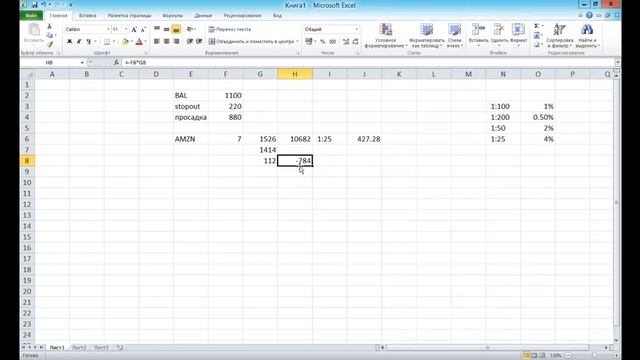Click the decrease indent icon
640x360 pixels.
tap(190, 41)
